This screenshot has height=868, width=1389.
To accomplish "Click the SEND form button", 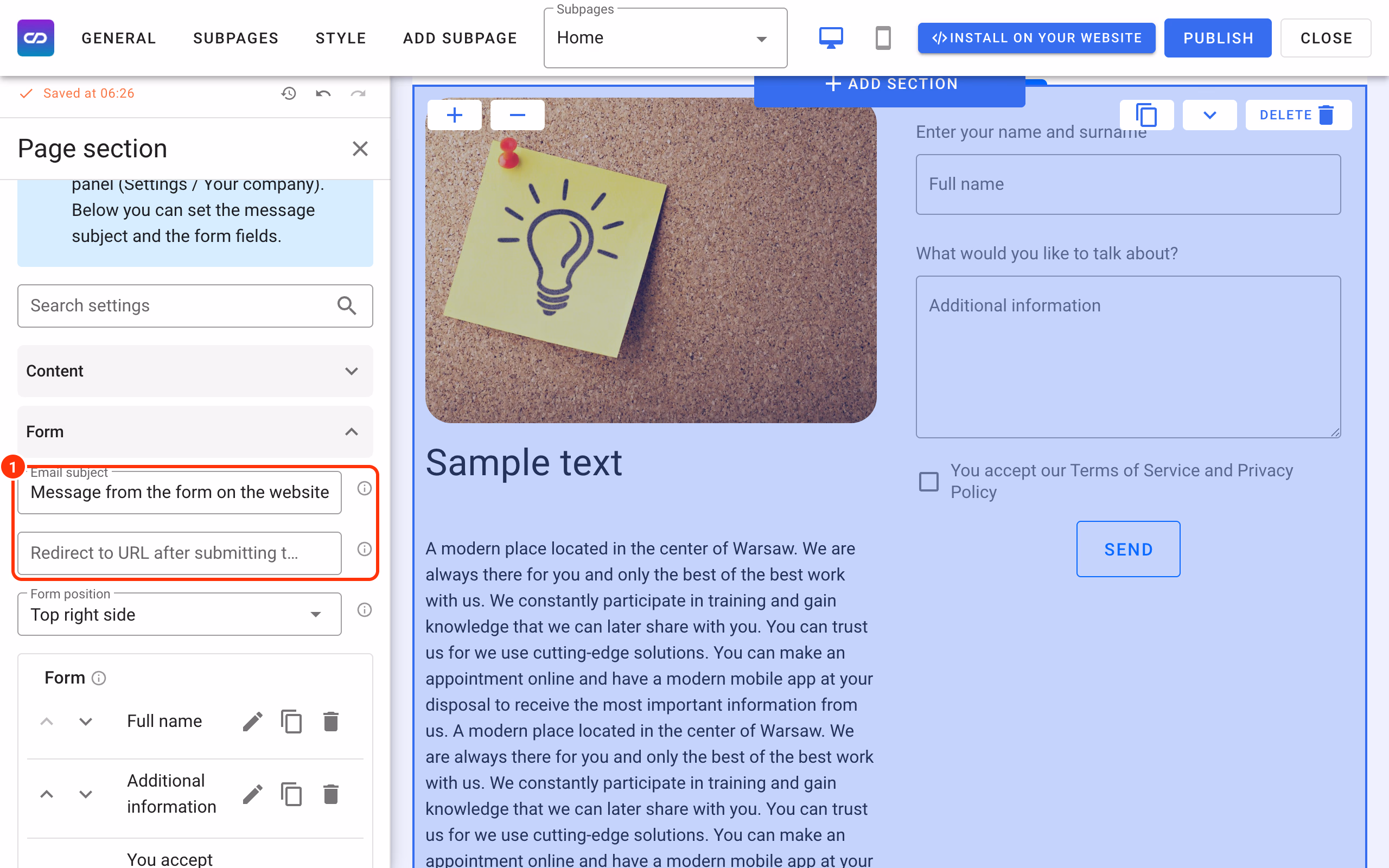I will point(1129,549).
